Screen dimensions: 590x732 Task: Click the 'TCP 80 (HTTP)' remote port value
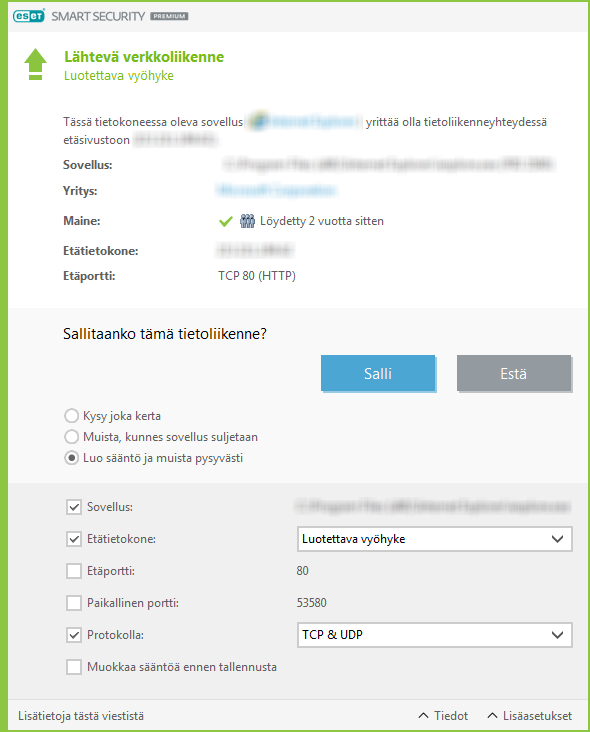[x=257, y=275]
